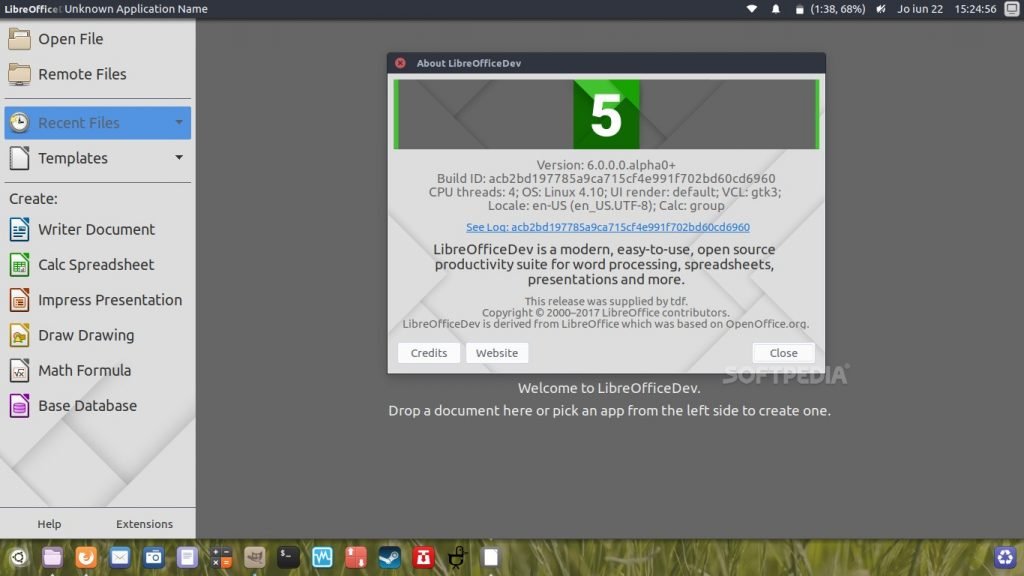Click the black bird dock icon
1024x576 pixels.
coord(457,557)
